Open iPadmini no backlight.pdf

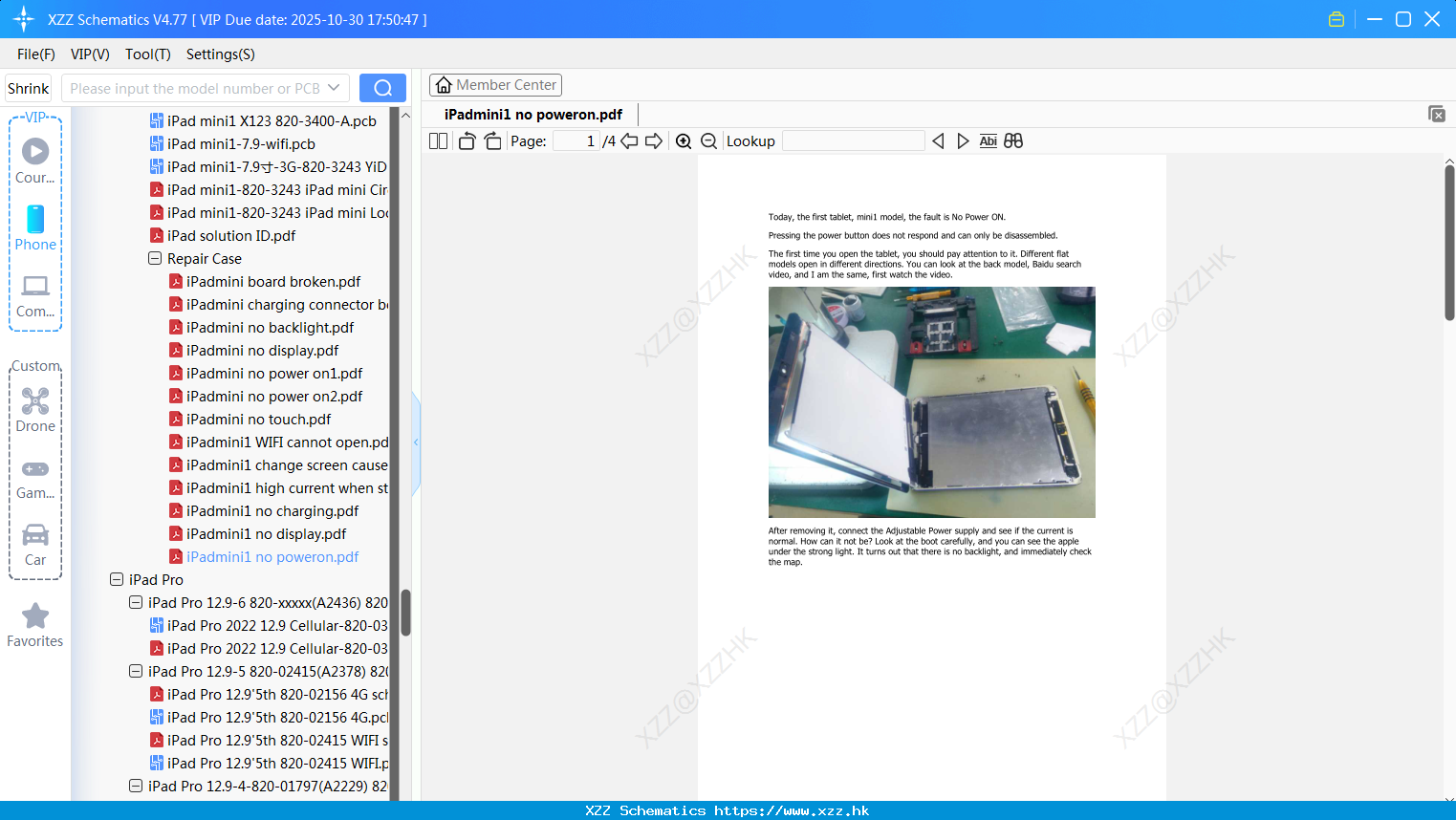[x=270, y=328]
